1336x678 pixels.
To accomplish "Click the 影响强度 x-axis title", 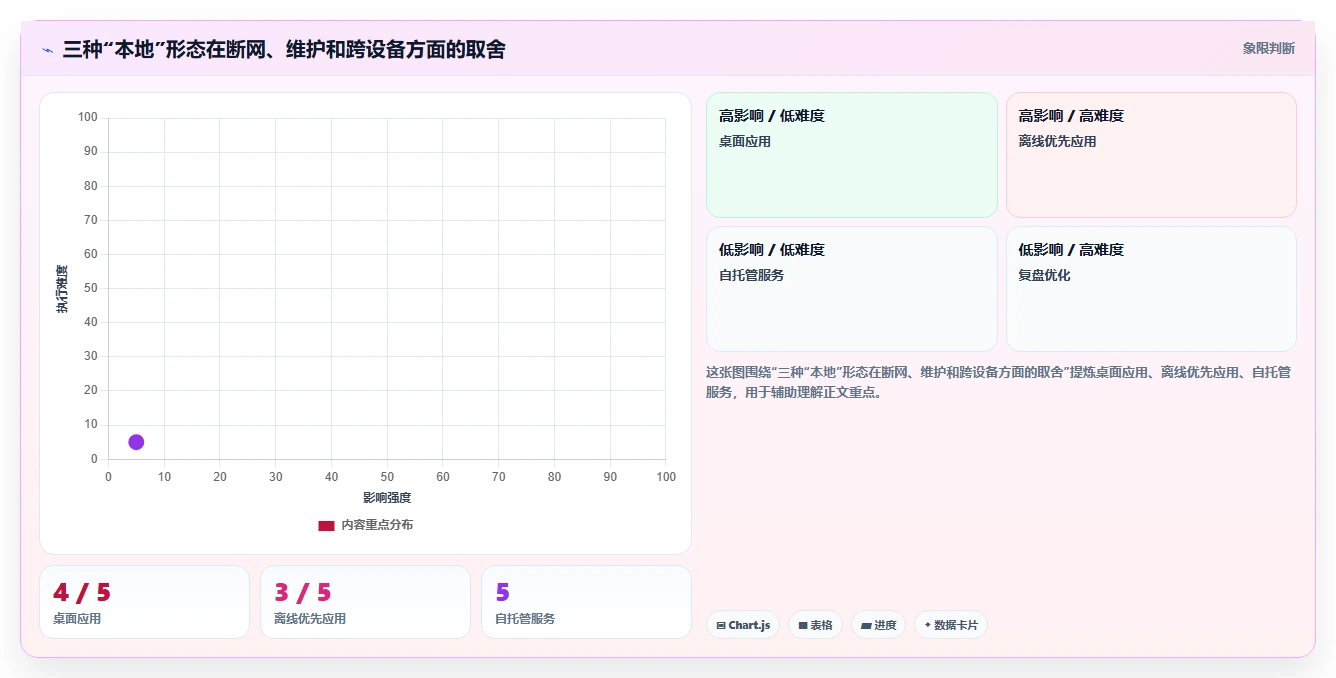I will click(x=387, y=497).
